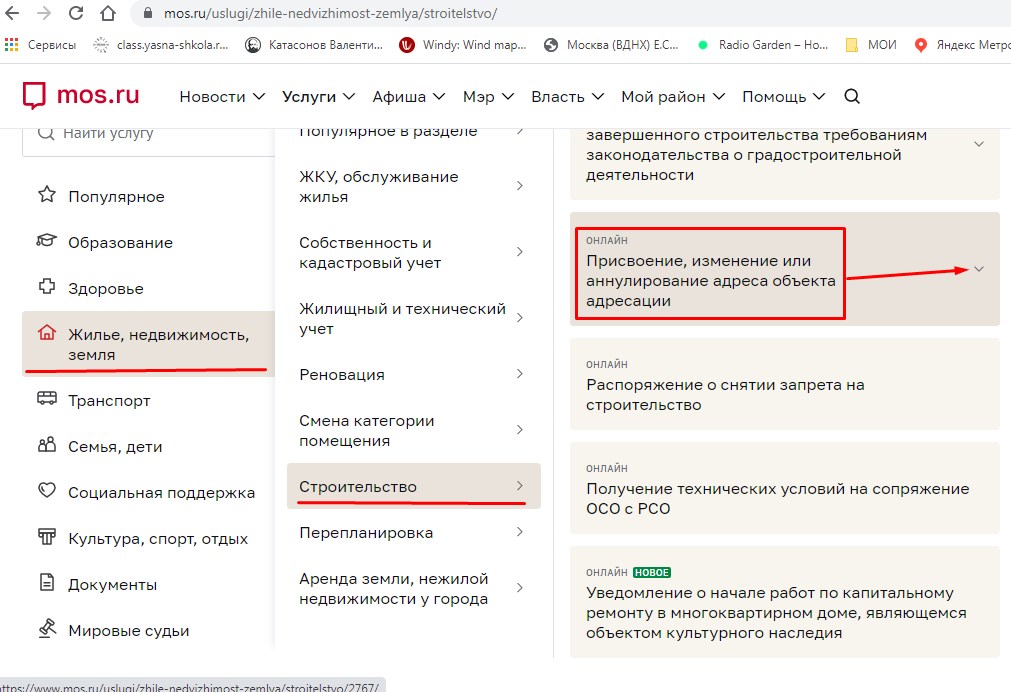Expand Смена категории помещения chevron
The height and width of the screenshot is (692, 1011).
click(520, 430)
